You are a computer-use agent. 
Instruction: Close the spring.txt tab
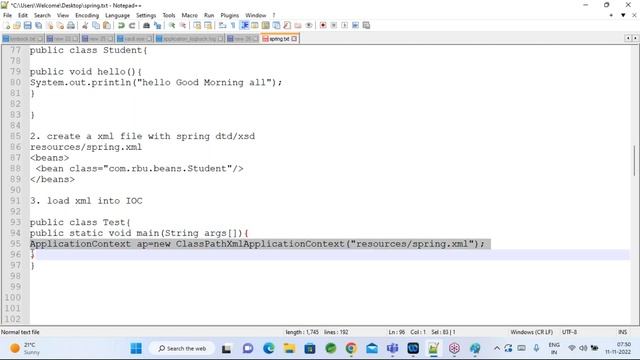click(294, 39)
